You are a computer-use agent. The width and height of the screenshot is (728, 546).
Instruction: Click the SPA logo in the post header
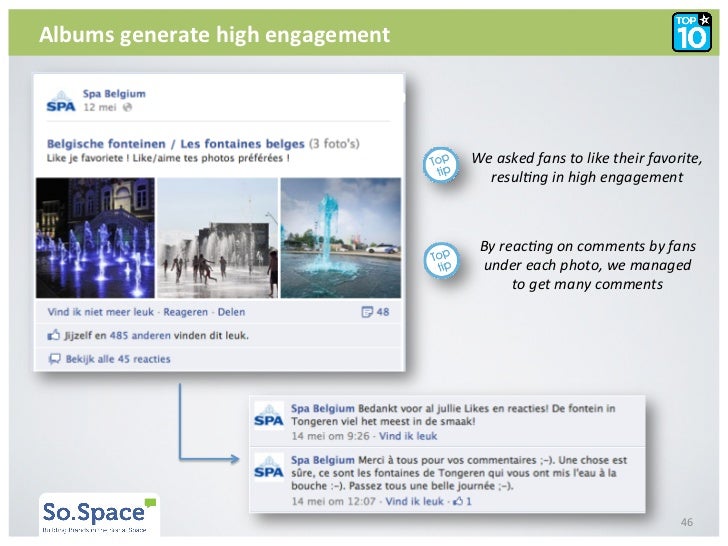point(61,101)
